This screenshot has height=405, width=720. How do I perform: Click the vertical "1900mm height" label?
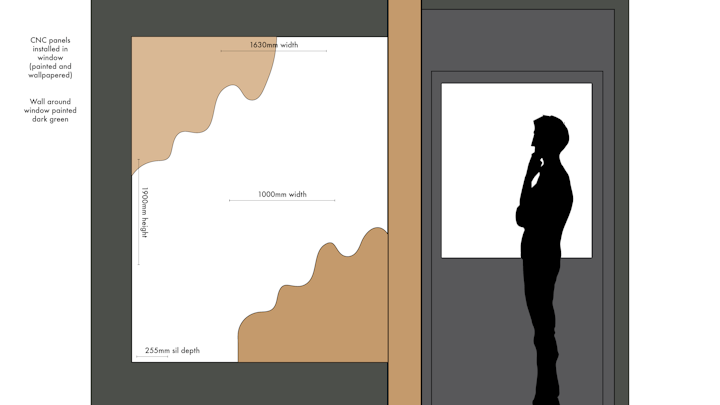144,212
